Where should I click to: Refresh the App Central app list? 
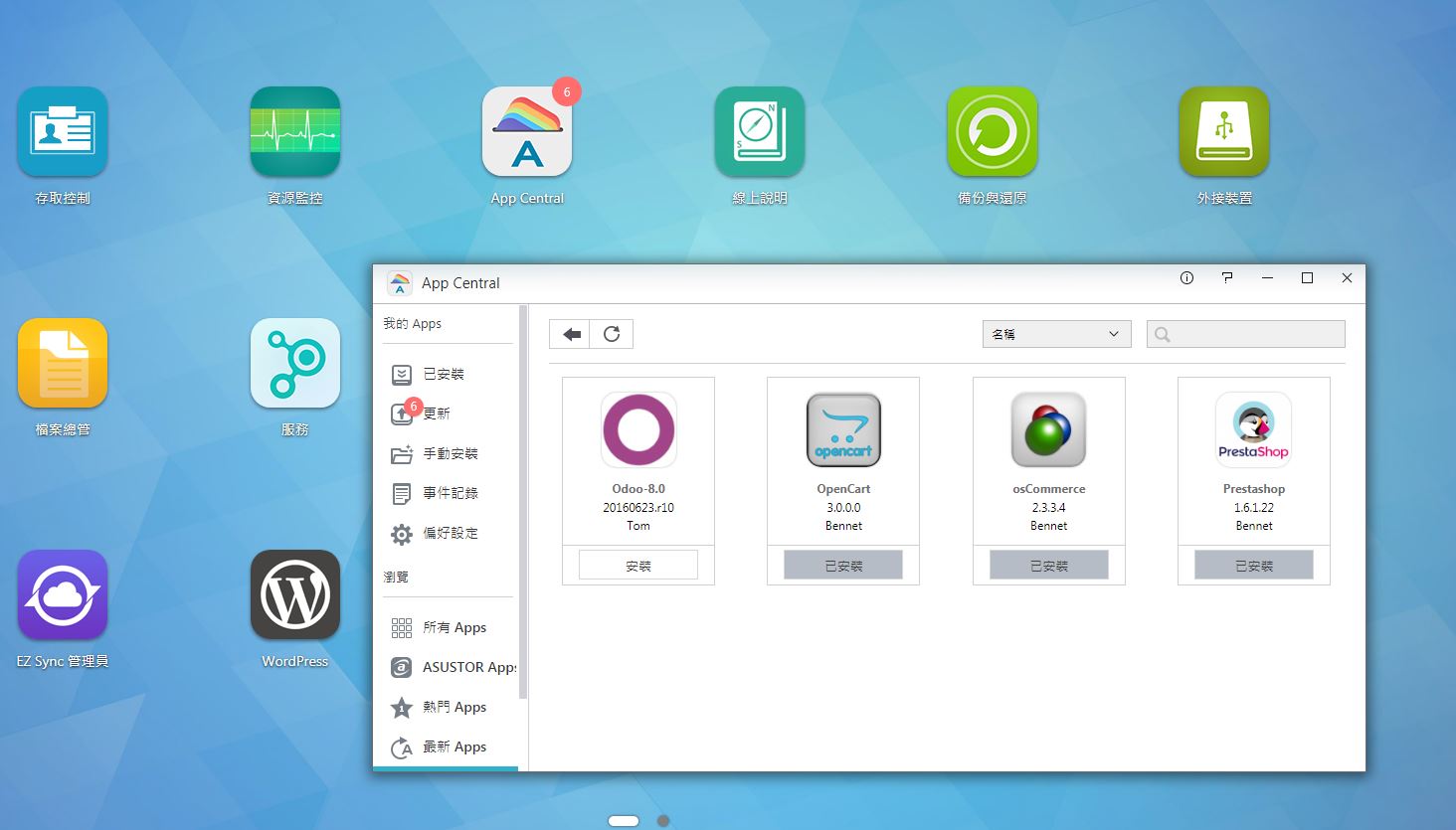612,334
